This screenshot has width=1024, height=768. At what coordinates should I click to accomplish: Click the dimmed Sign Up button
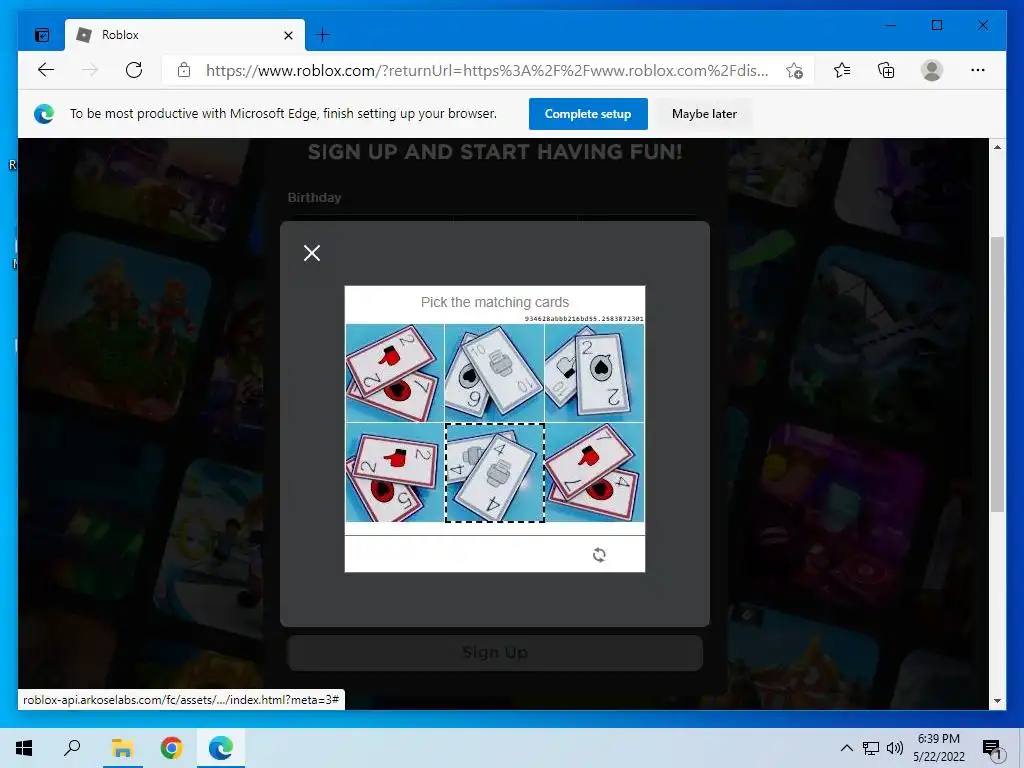click(495, 652)
